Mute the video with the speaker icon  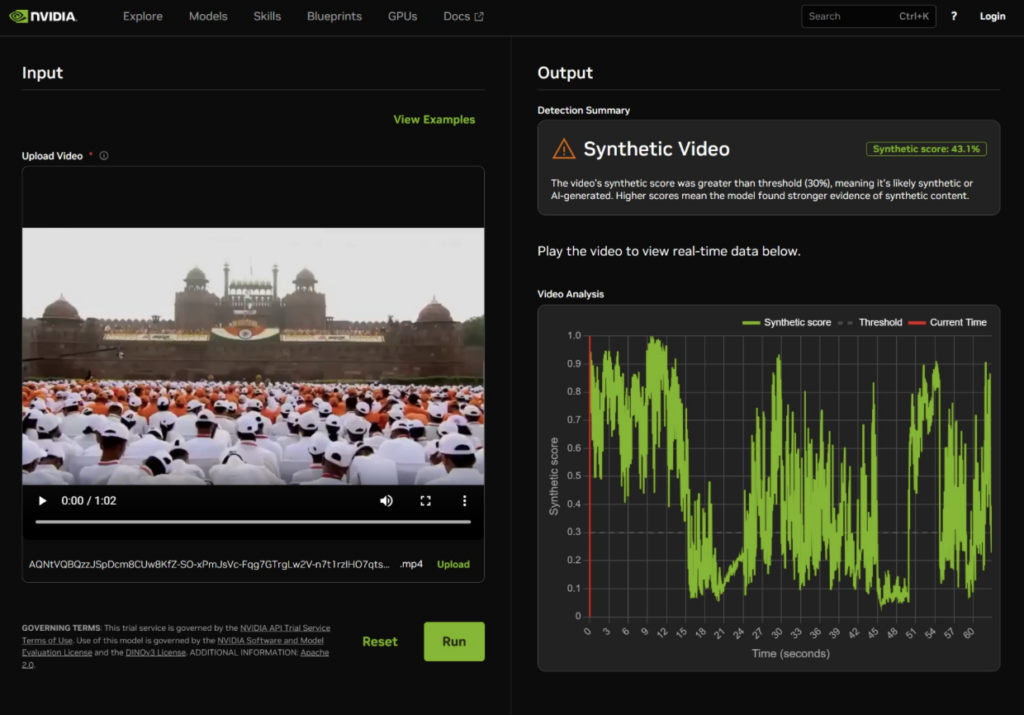(387, 501)
